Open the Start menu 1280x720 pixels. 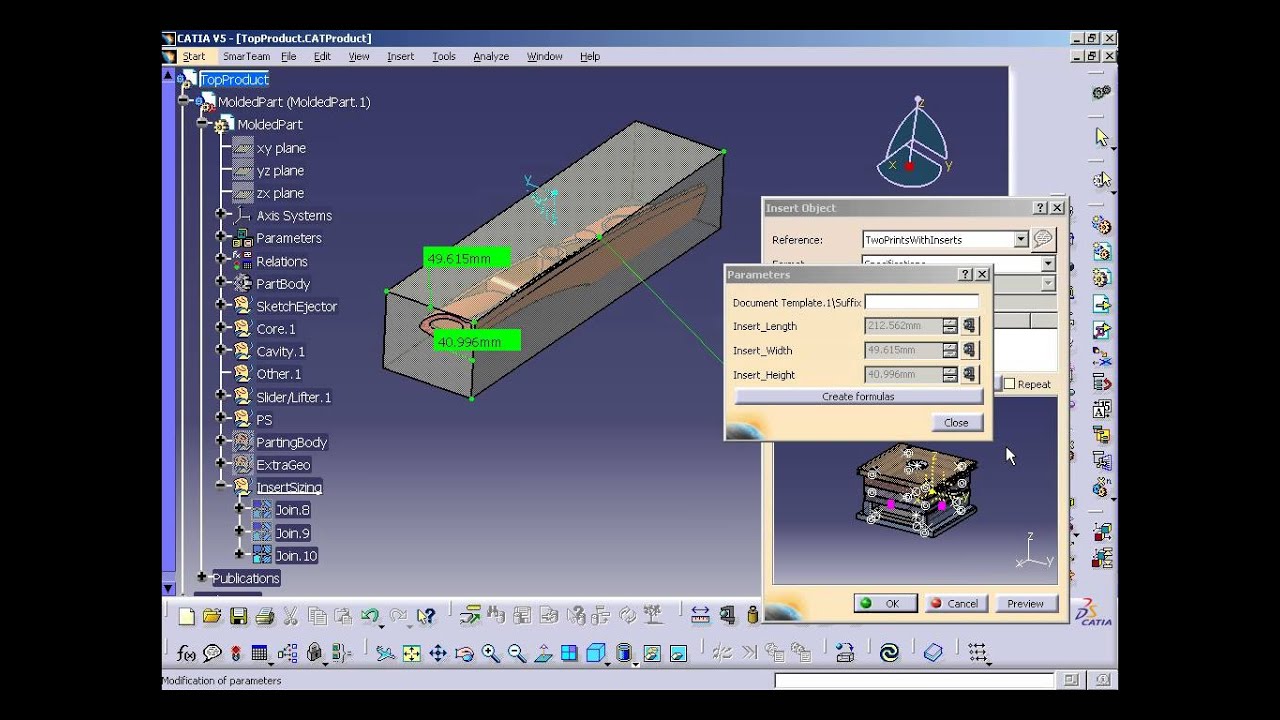(x=194, y=57)
